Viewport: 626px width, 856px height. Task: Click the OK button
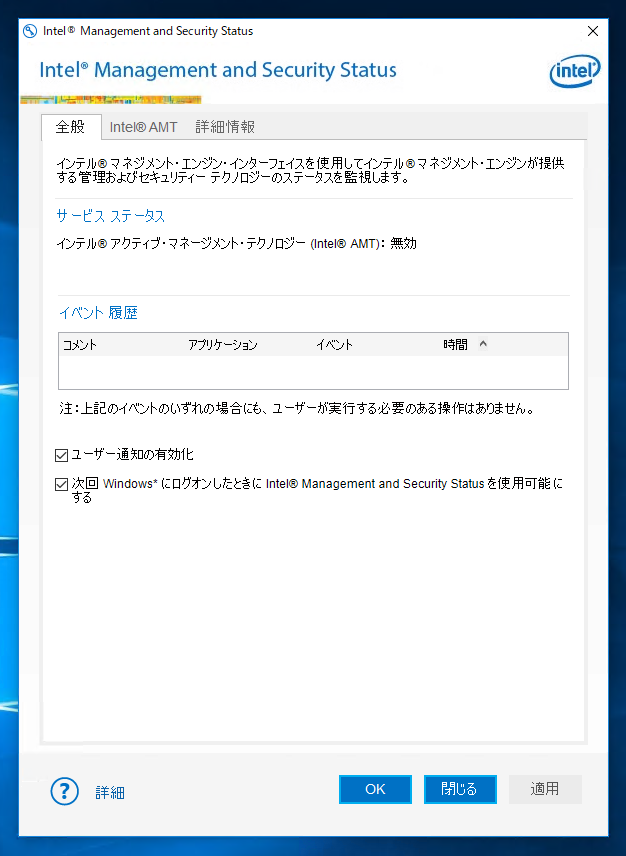tap(375, 789)
